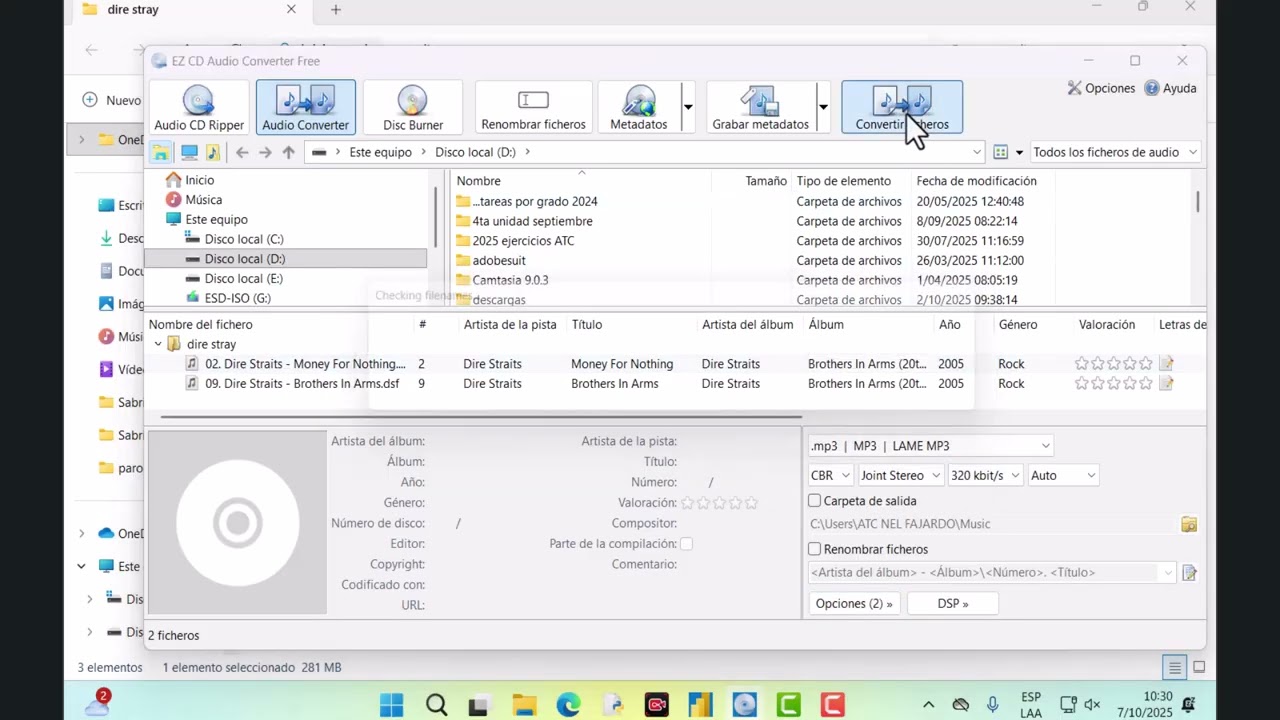The height and width of the screenshot is (720, 1280).
Task: Click the Grabar metadatos toolbar button
Action: [x=760, y=107]
